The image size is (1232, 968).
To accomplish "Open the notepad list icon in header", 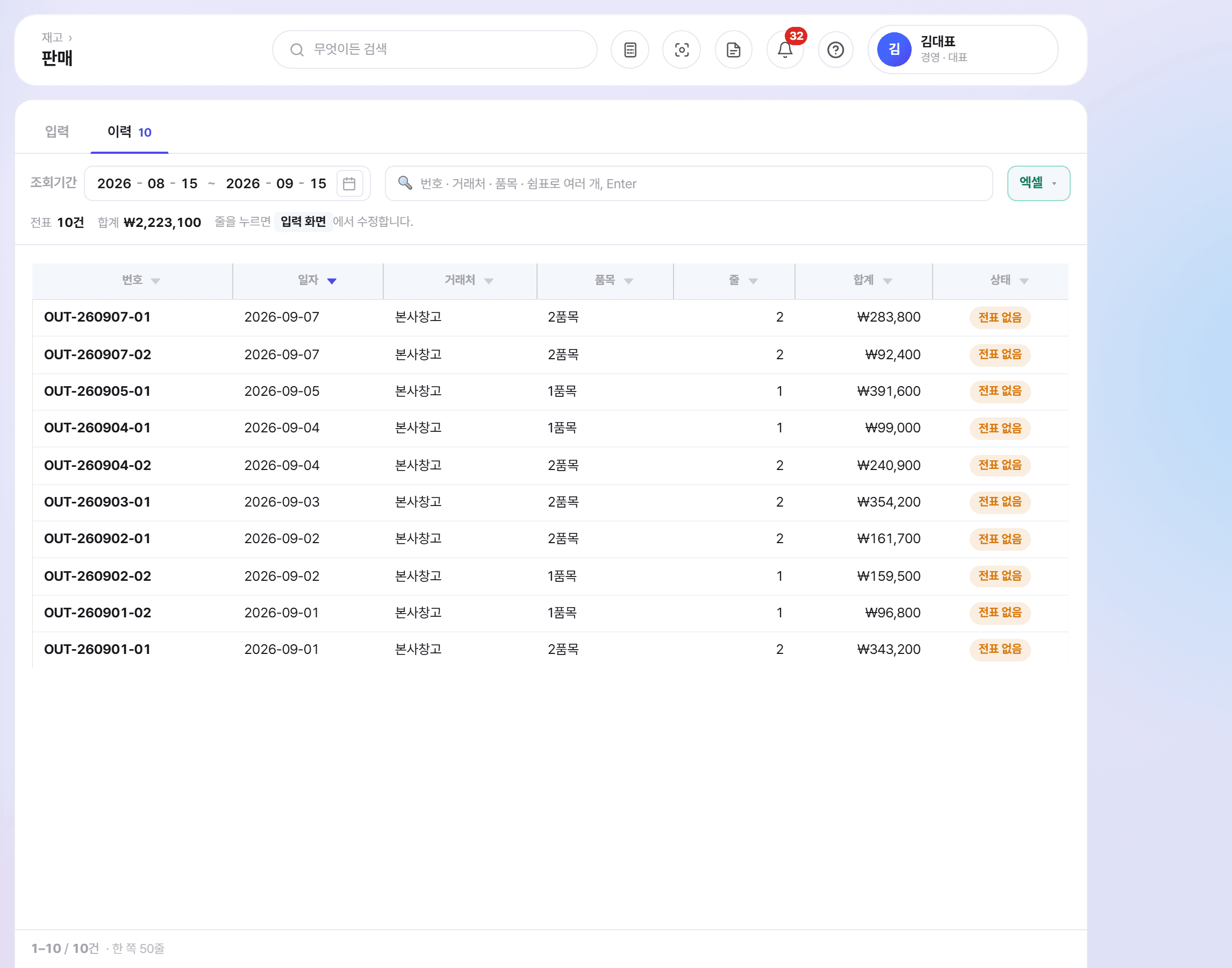I will [630, 50].
